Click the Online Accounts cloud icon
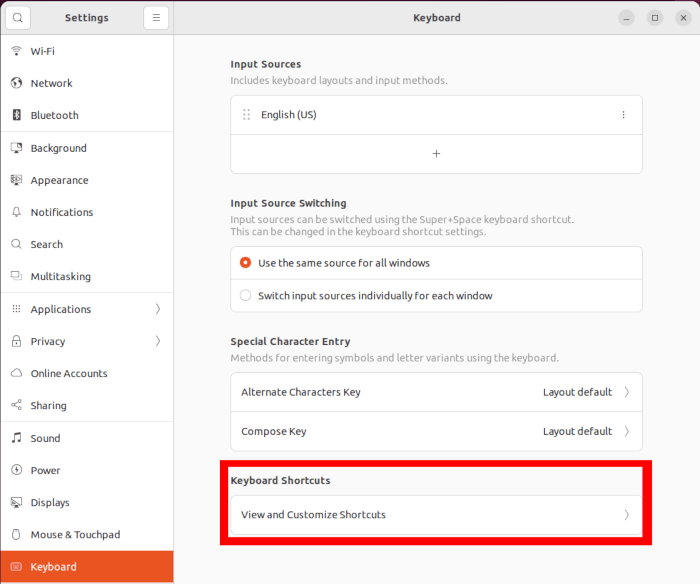This screenshot has height=584, width=700. click(16, 373)
